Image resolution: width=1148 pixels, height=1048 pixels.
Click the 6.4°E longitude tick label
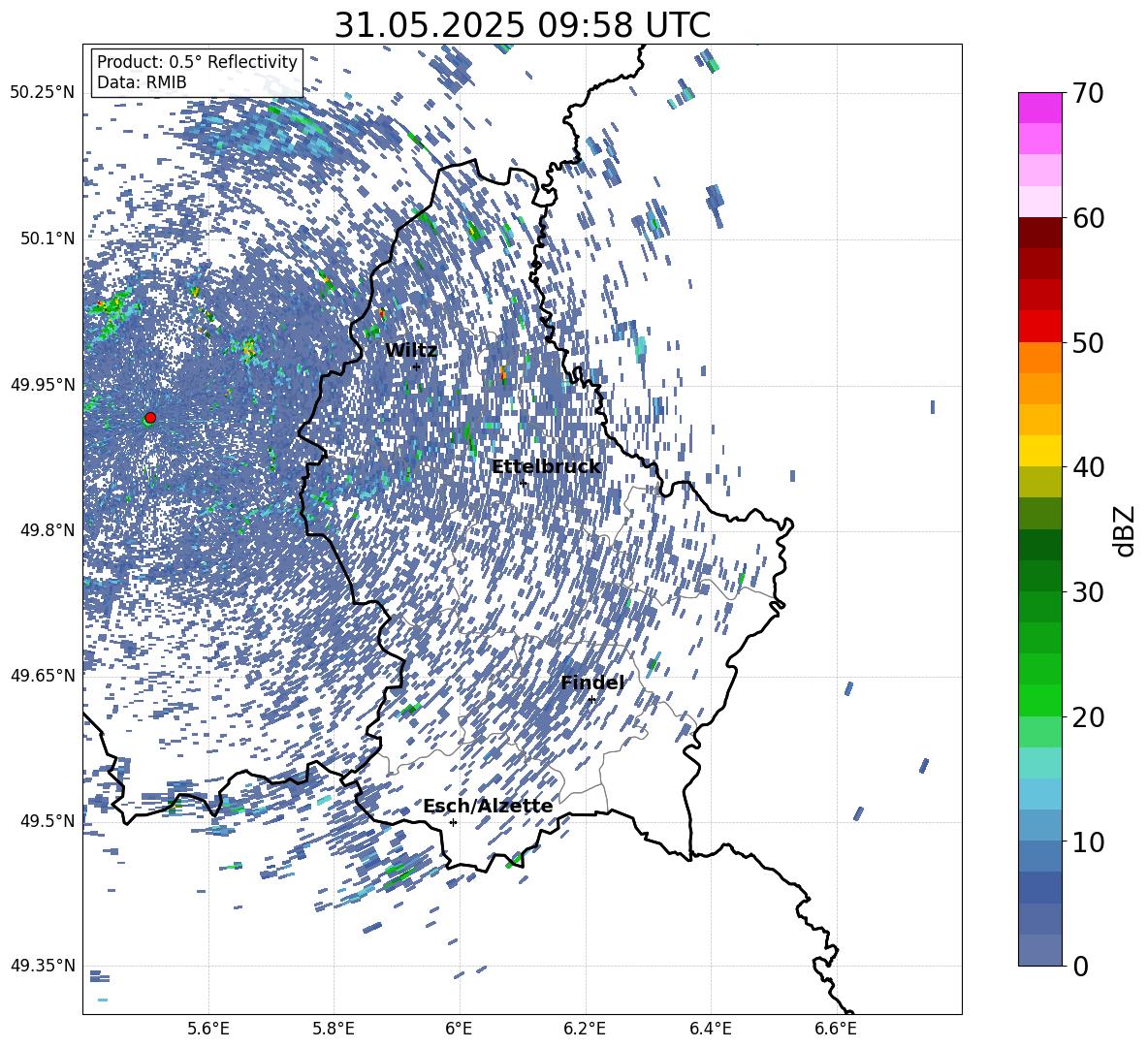coord(710,1029)
